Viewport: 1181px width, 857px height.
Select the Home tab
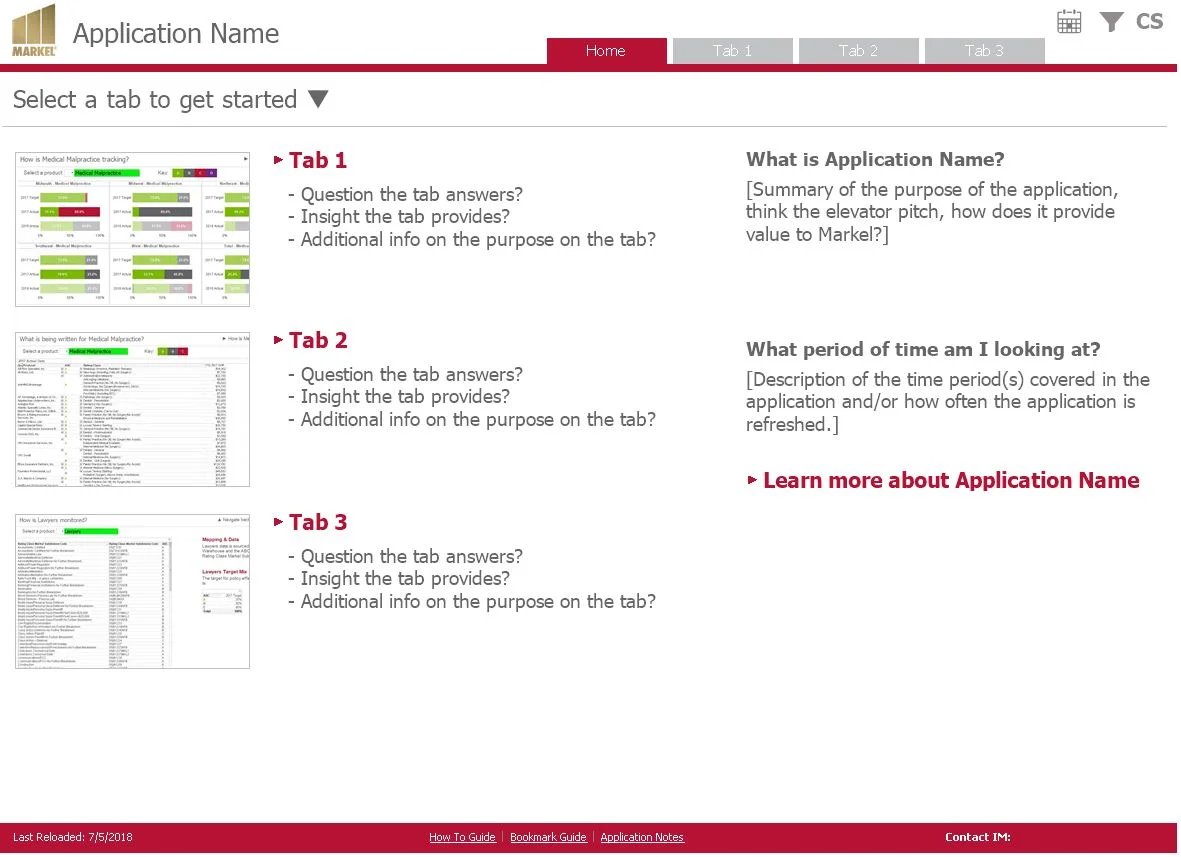[605, 50]
